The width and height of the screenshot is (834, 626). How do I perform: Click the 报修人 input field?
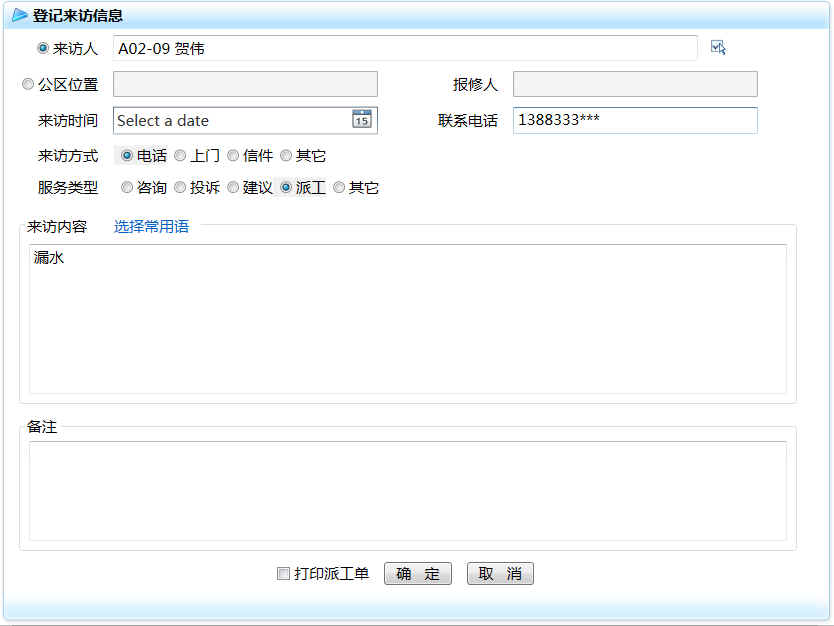point(635,84)
